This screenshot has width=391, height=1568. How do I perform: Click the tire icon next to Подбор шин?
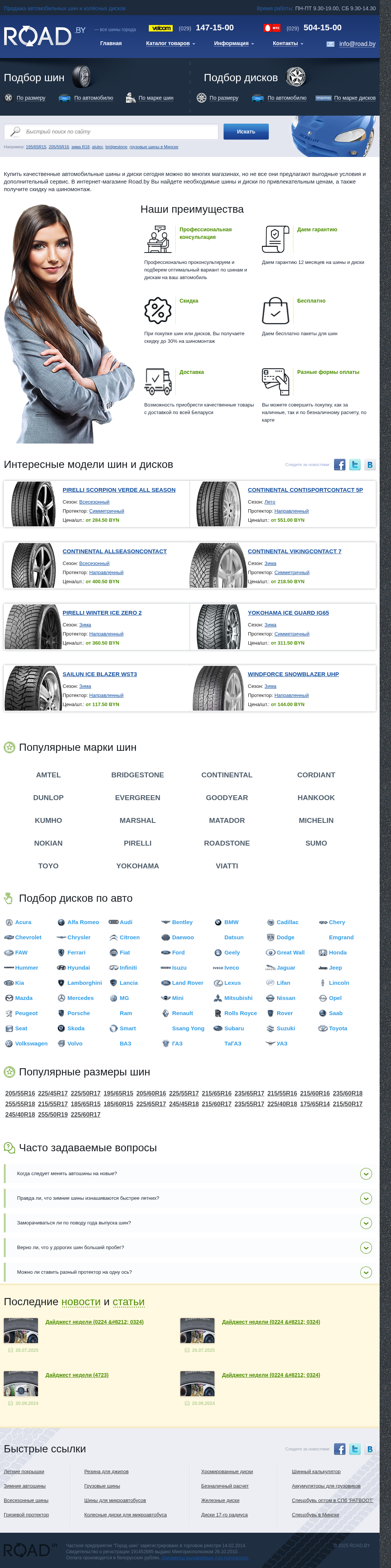point(82,77)
